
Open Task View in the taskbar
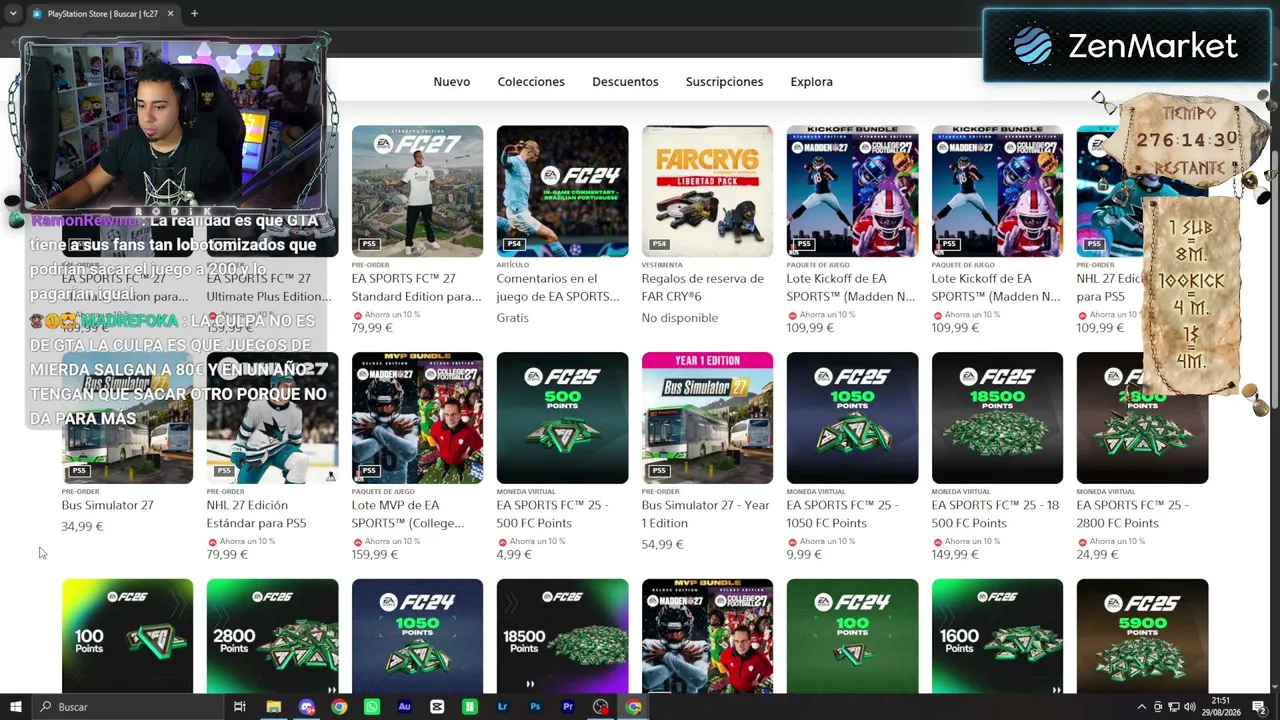(x=240, y=707)
